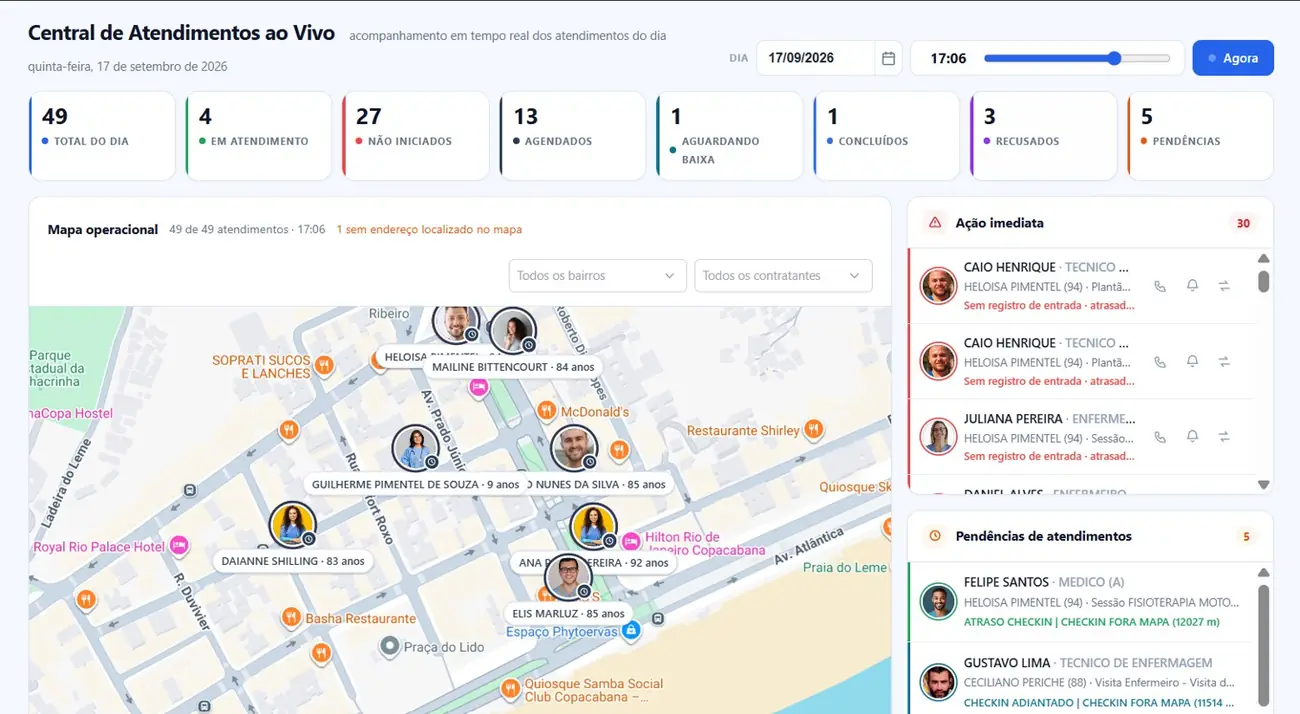Click the Quiosque Samba Social Club pin

[510, 688]
